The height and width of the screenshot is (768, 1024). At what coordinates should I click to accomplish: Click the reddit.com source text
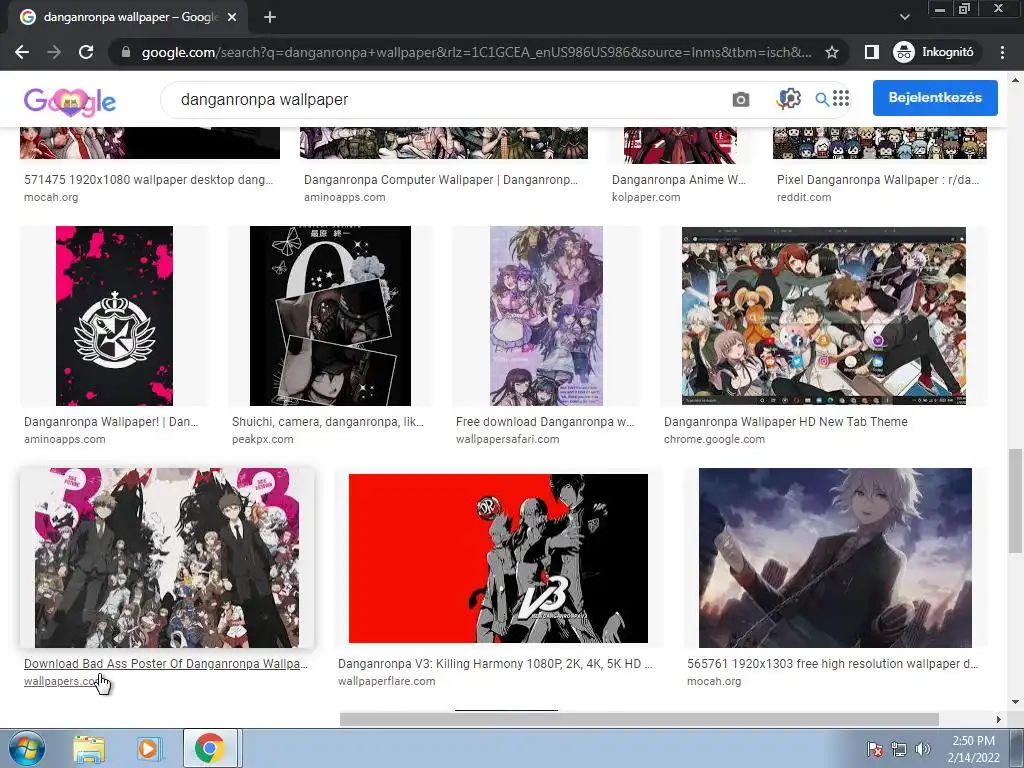click(804, 197)
